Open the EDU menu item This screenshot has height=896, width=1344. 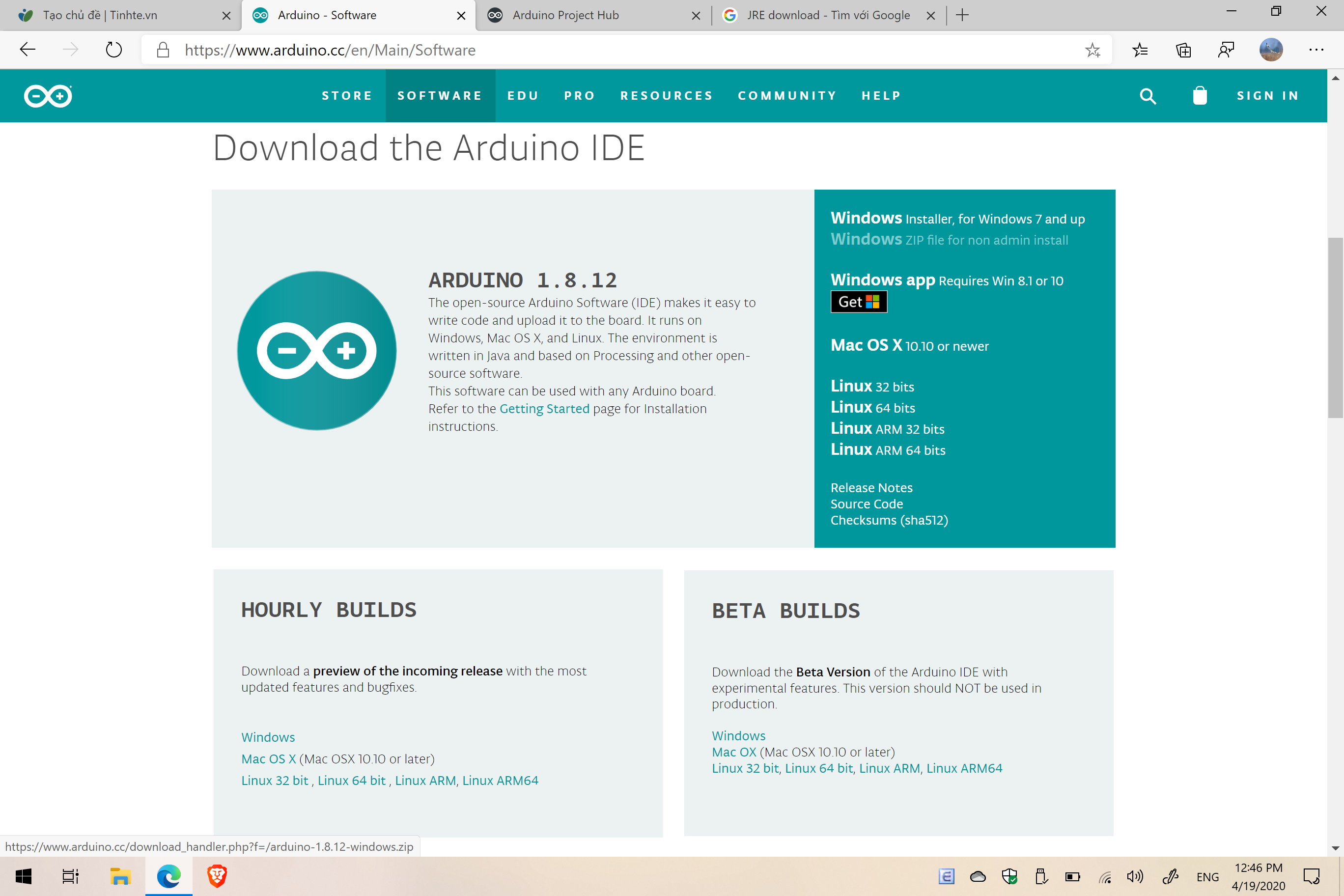(x=523, y=95)
